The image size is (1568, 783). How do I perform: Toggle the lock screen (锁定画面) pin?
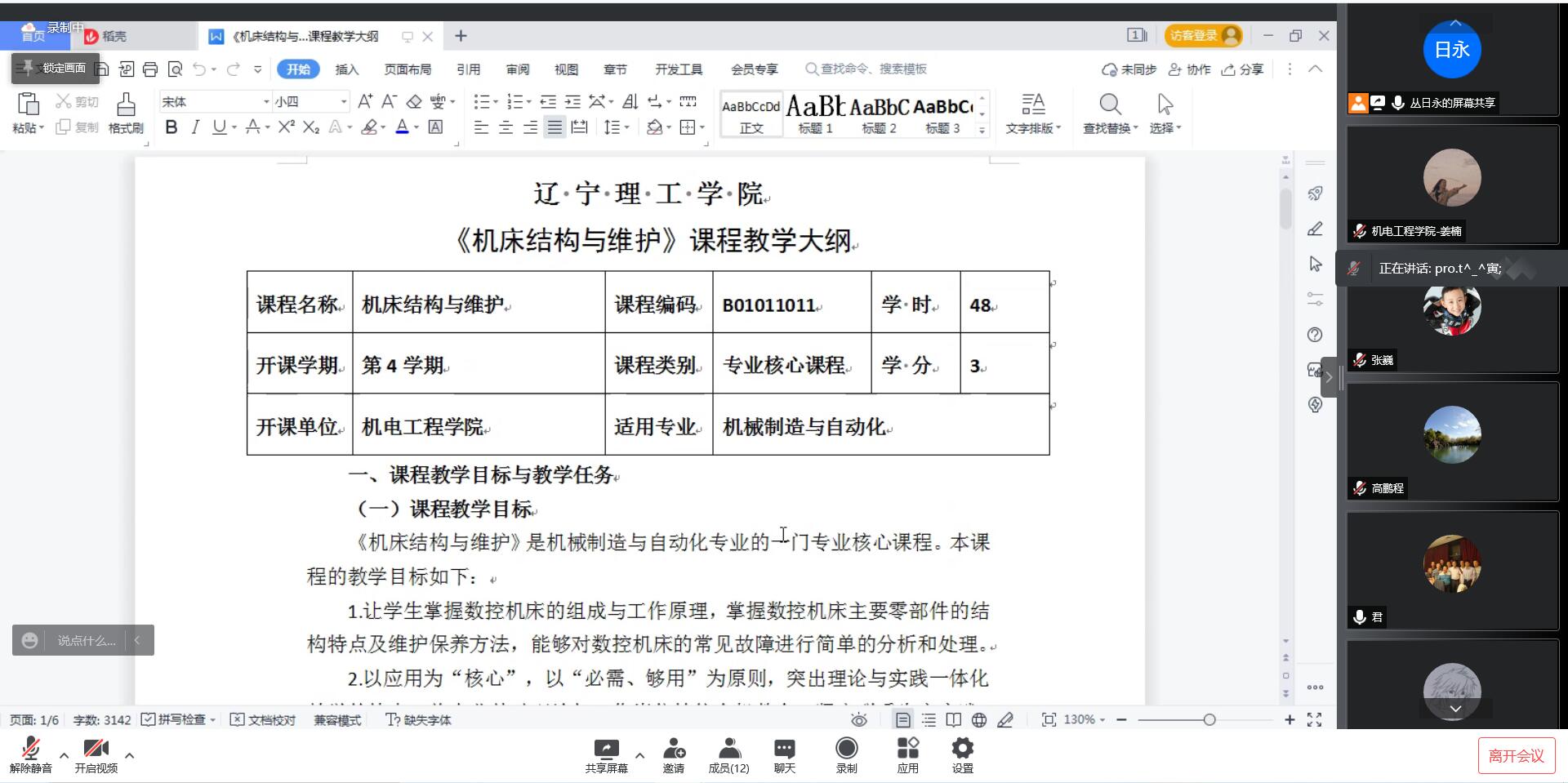pos(55,68)
